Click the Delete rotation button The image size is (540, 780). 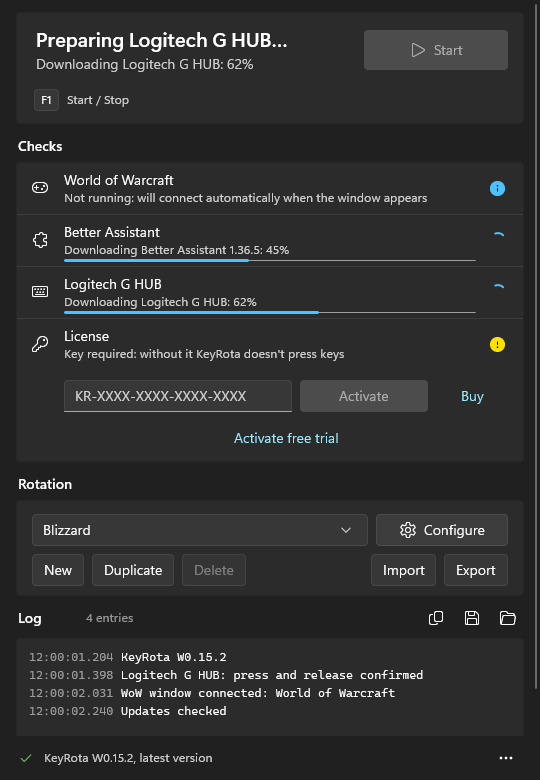[x=214, y=570]
